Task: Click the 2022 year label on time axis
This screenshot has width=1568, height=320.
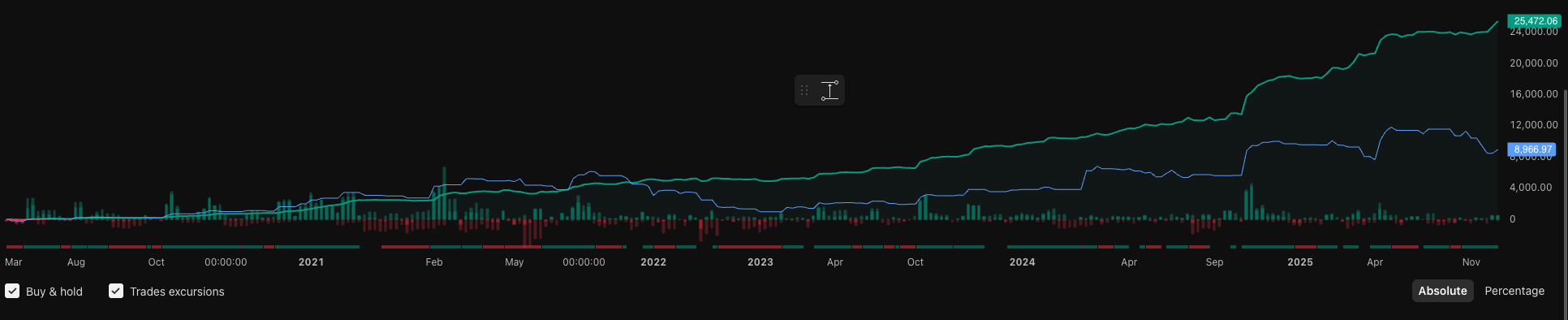Action: point(653,262)
